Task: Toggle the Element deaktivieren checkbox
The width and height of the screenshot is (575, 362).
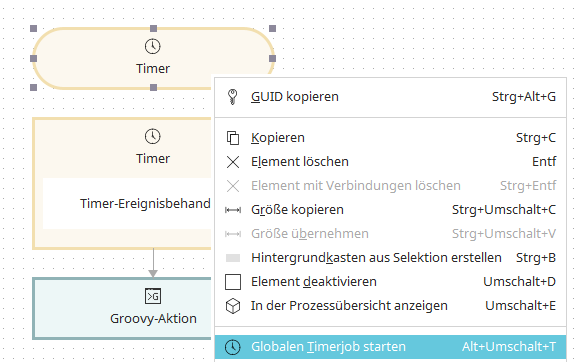Action: tap(233, 282)
